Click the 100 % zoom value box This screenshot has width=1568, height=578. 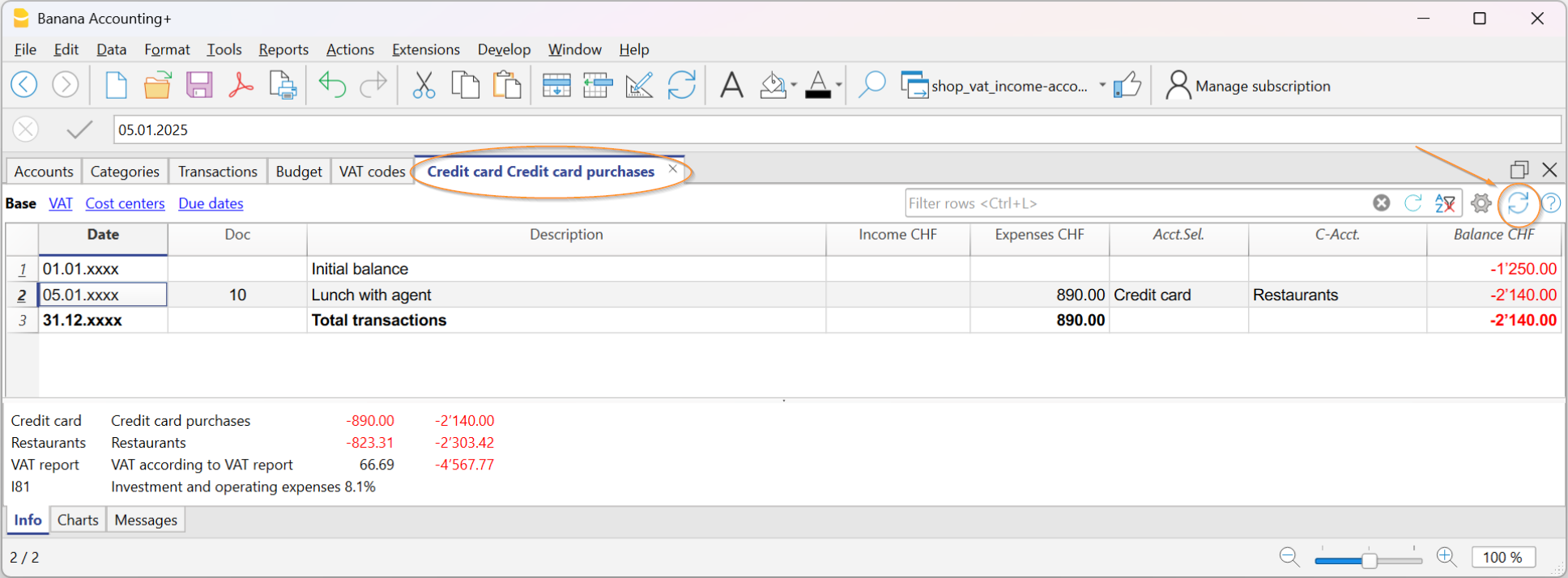coord(1503,557)
